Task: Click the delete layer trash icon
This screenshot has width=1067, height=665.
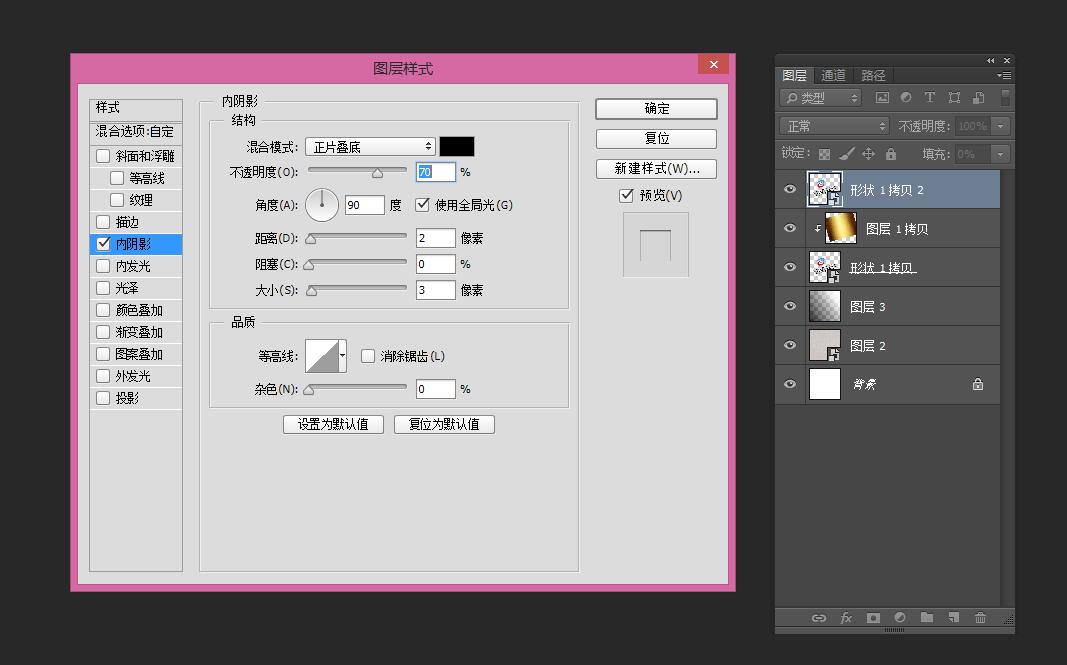Action: 980,618
